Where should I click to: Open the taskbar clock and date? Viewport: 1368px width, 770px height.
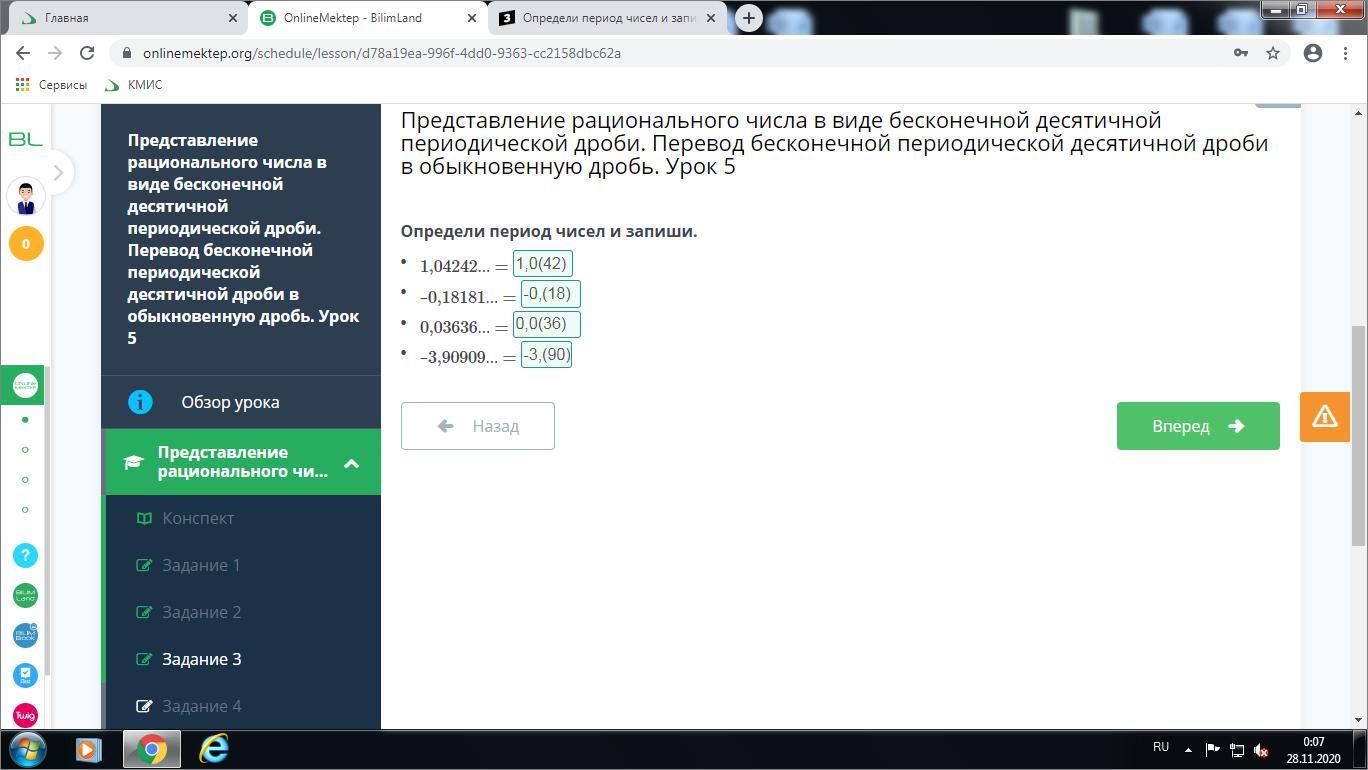tap(1314, 750)
